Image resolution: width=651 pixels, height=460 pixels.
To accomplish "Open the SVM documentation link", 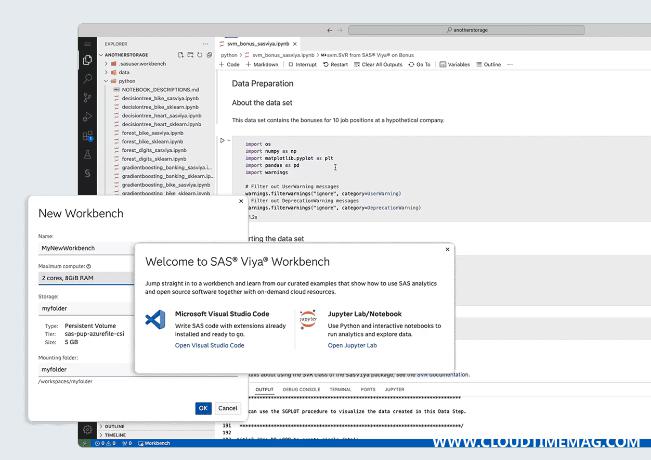I will coord(443,374).
